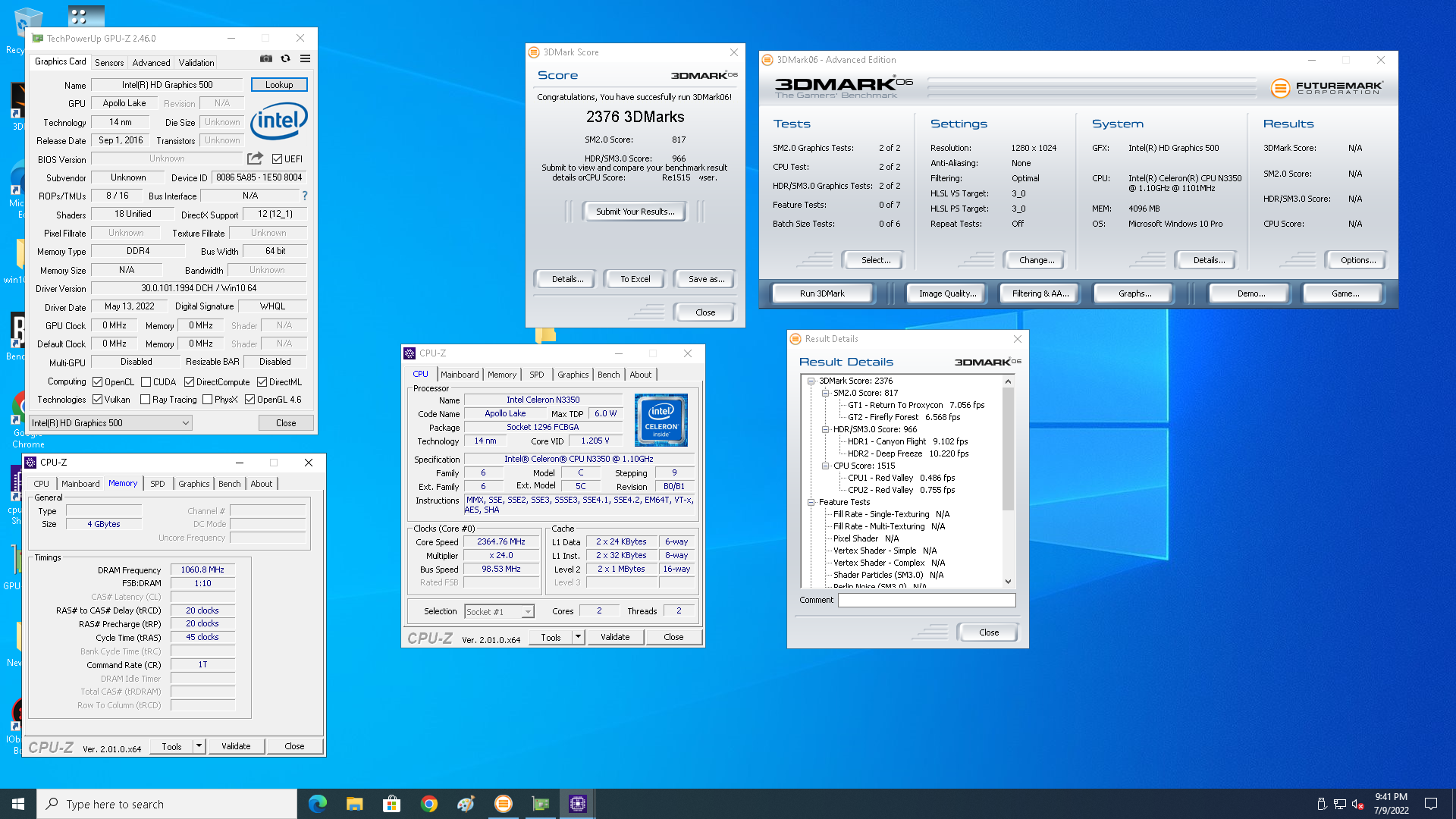
Task: Open Bench tab in CPU-Z processor window
Action: tap(608, 375)
